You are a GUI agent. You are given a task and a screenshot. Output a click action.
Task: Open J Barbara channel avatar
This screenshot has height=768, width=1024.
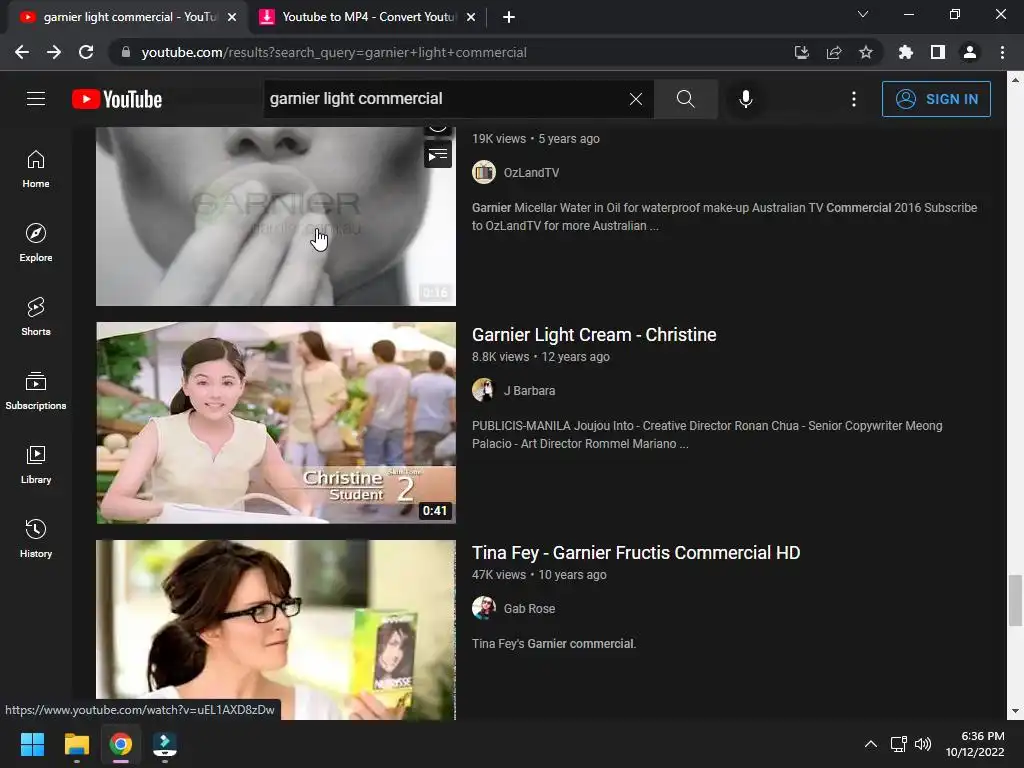[484, 391]
